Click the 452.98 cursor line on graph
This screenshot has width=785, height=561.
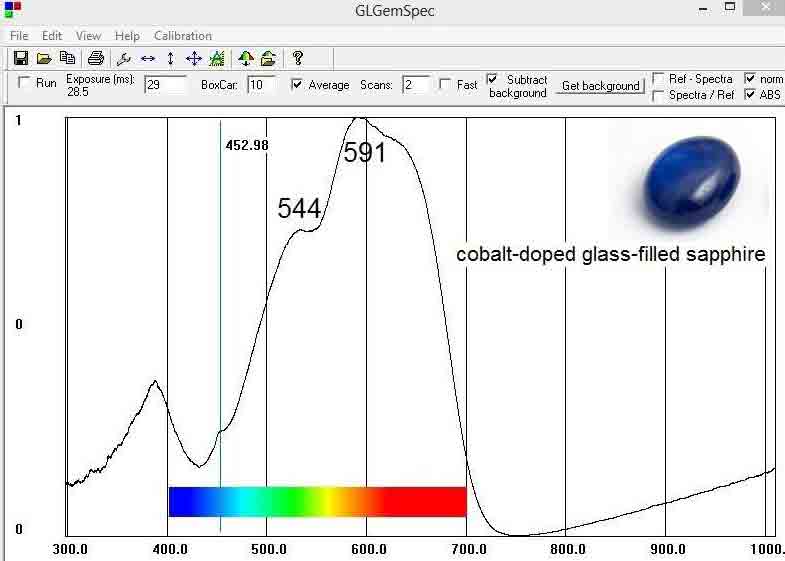[220, 300]
